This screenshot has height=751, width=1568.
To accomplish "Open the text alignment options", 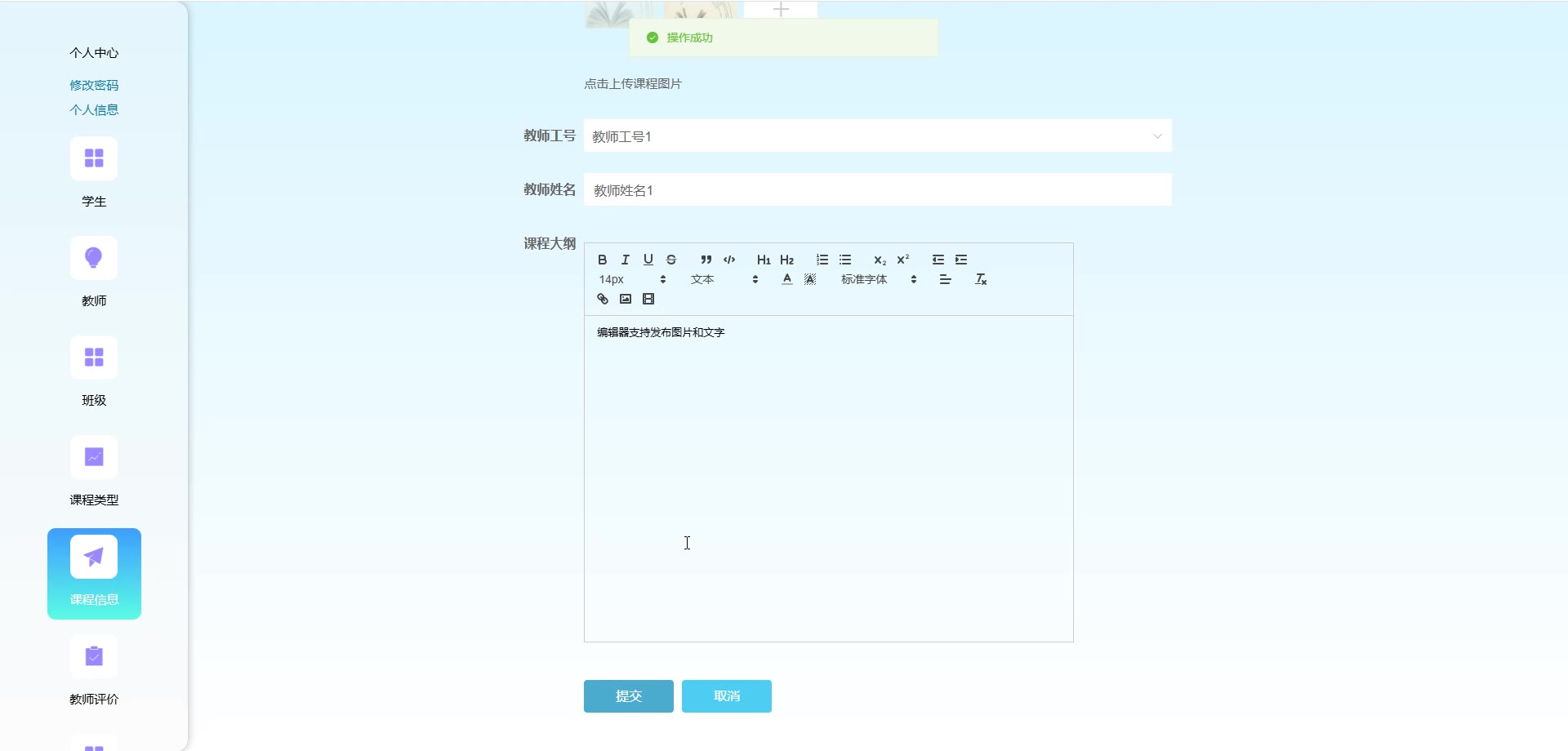I will coord(946,279).
